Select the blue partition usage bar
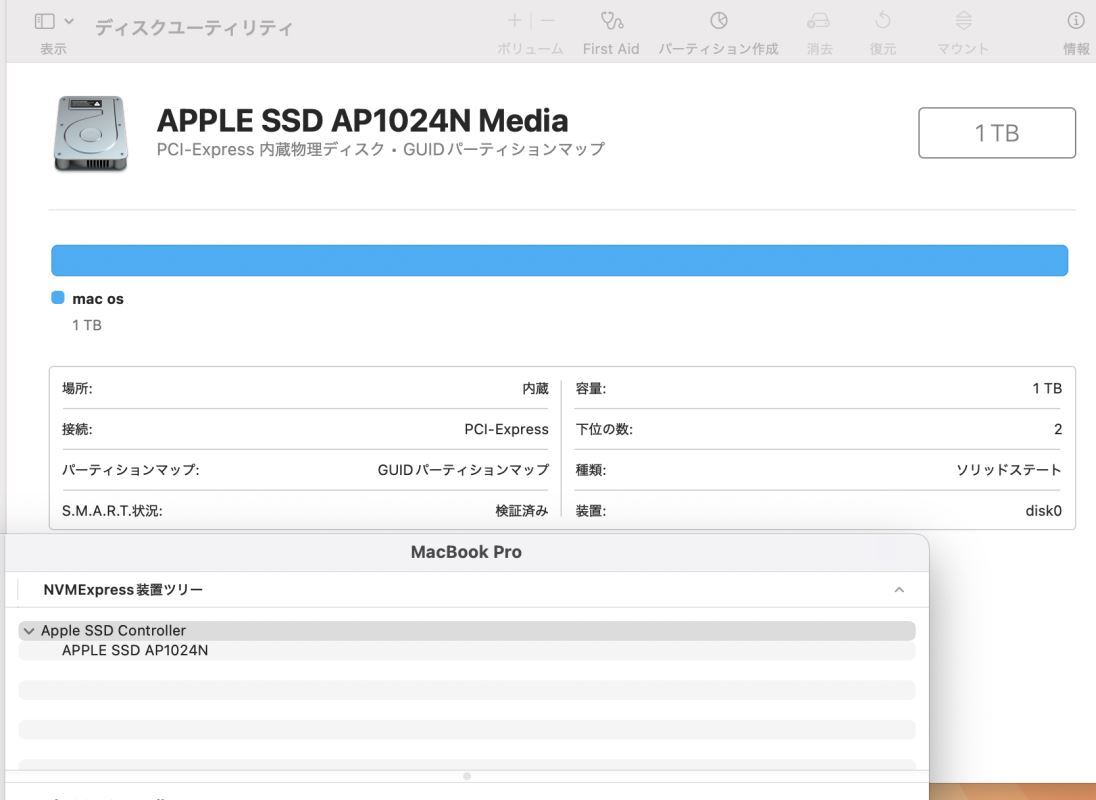This screenshot has height=800, width=1096. pyautogui.click(x=559, y=260)
